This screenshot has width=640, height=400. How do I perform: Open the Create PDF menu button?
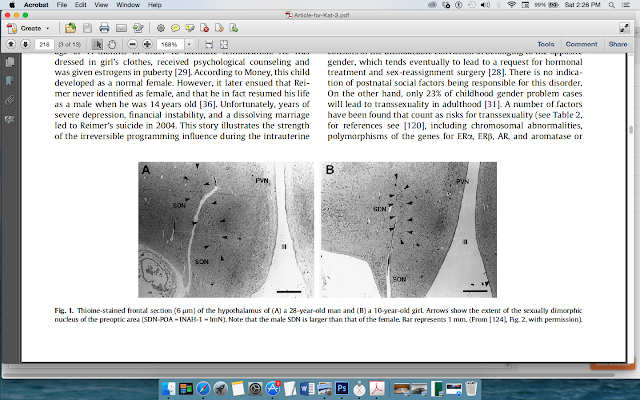pos(29,28)
